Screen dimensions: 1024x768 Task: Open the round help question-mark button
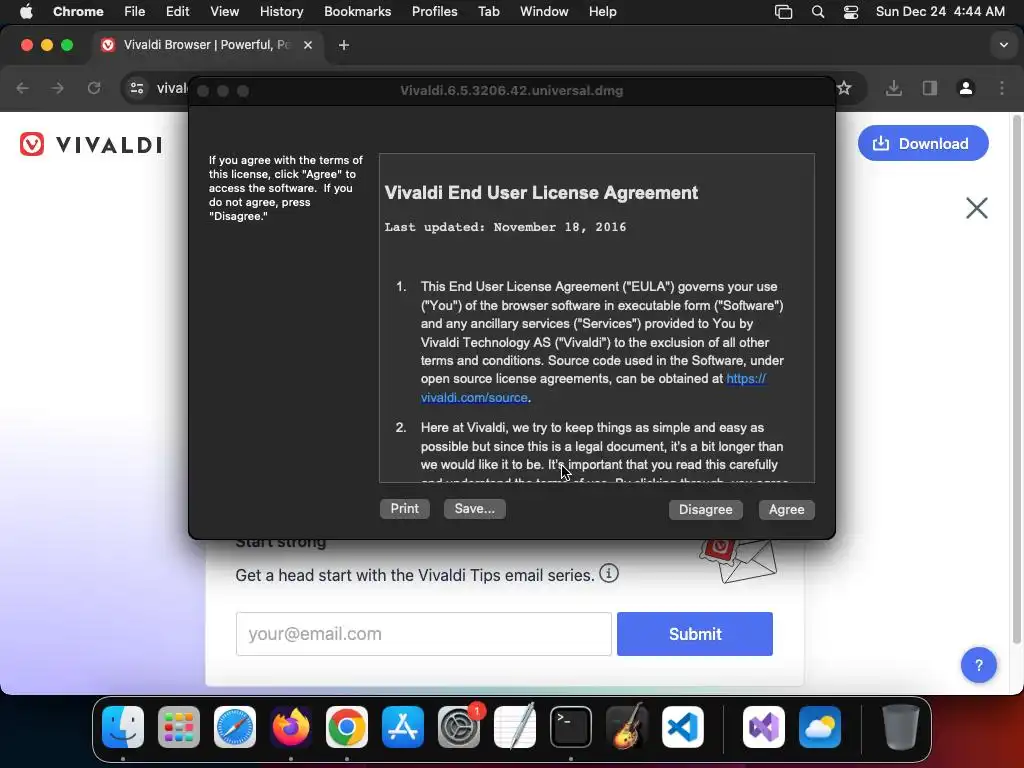pyautogui.click(x=978, y=665)
